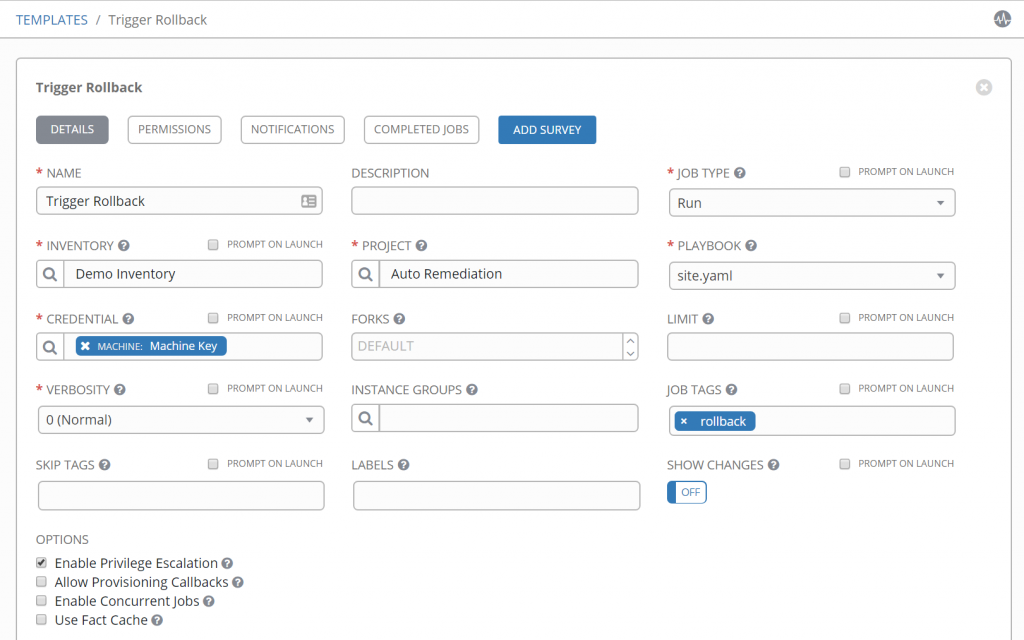
Task: Toggle the Show Changes switch
Action: coord(687,492)
